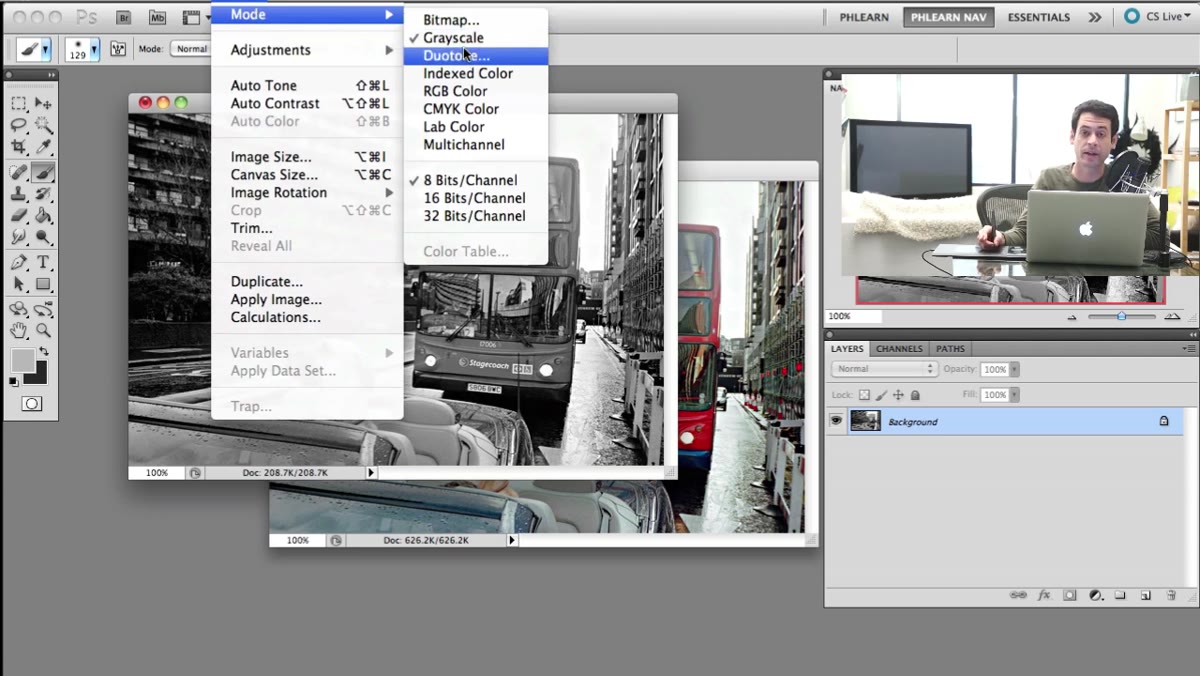This screenshot has height=676, width=1200.
Task: Open Mini Bridge with Mb icon
Action: pos(157,17)
